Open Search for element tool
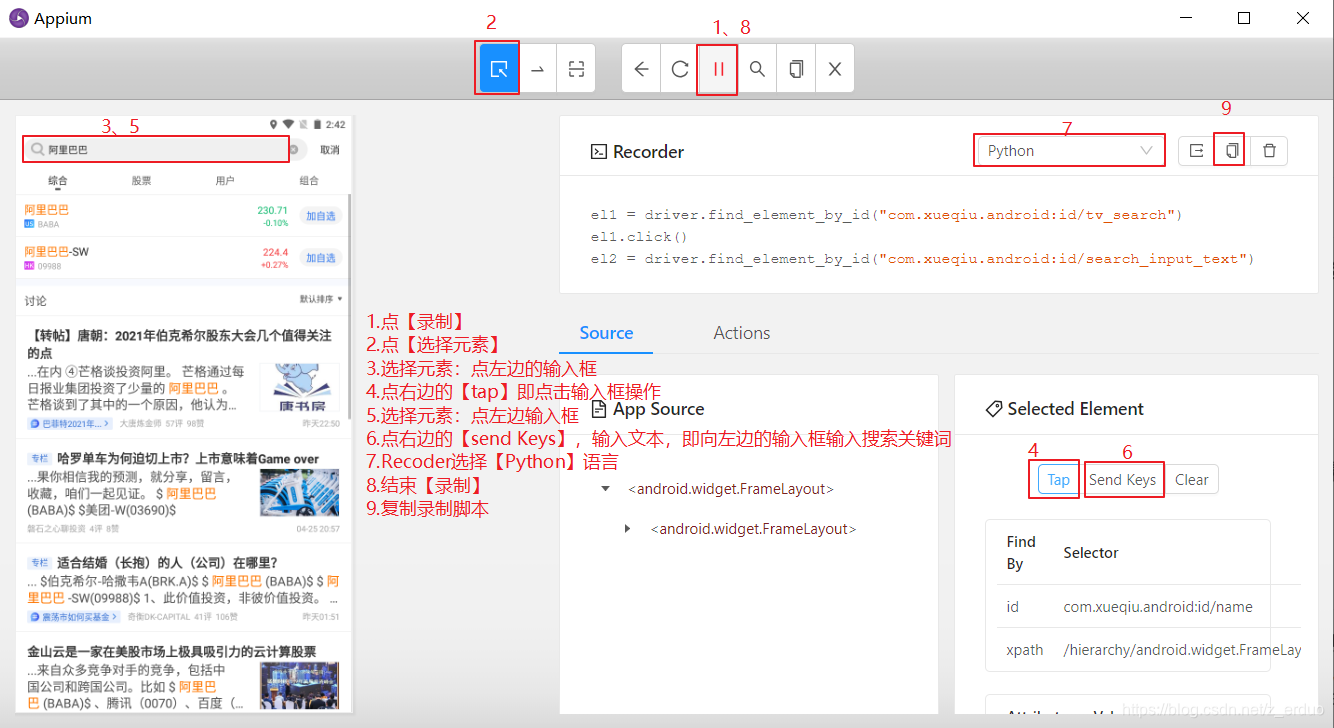Image resolution: width=1334 pixels, height=728 pixels. point(757,69)
